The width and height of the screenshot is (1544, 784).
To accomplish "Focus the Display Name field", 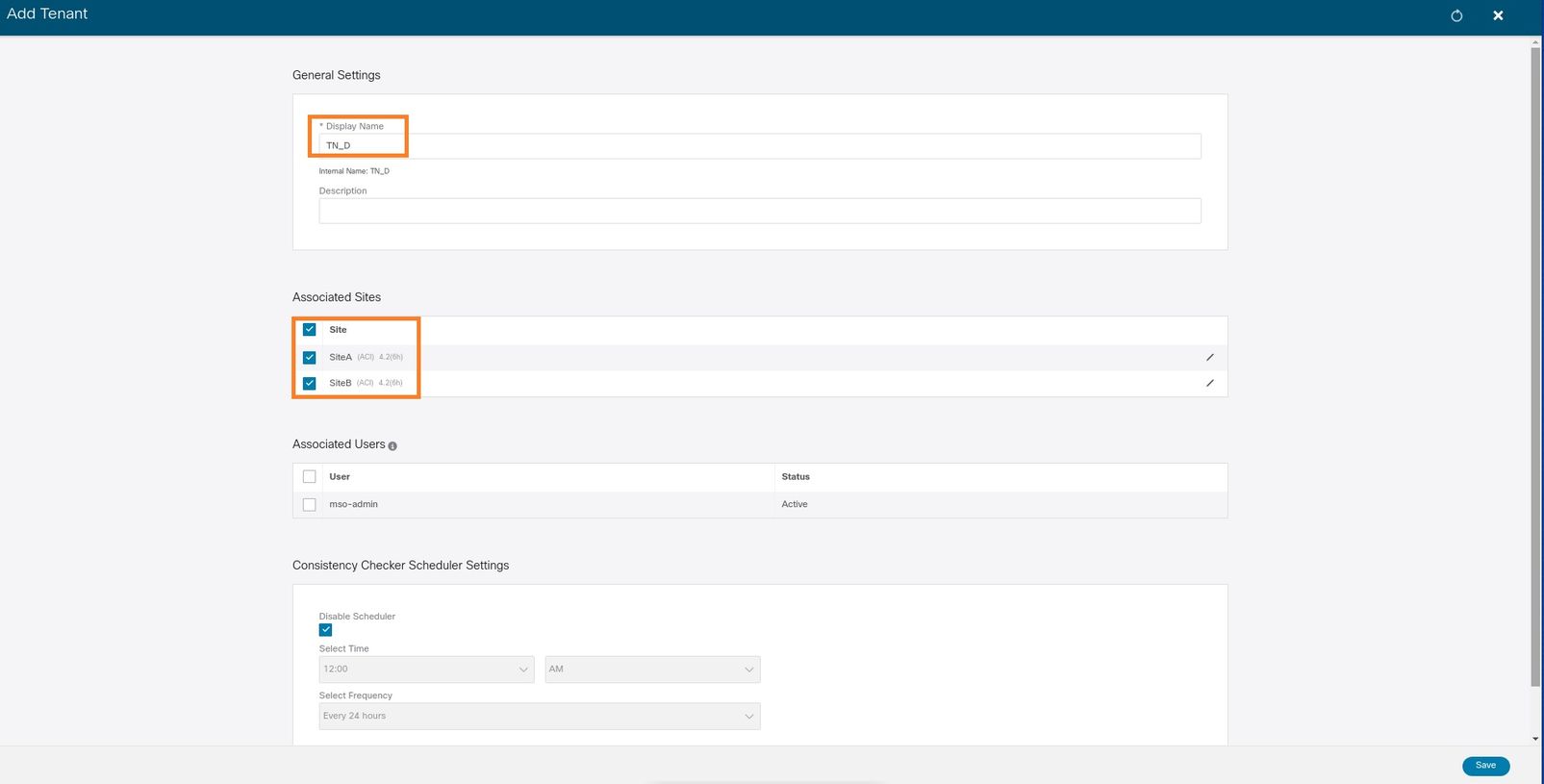I will (760, 146).
